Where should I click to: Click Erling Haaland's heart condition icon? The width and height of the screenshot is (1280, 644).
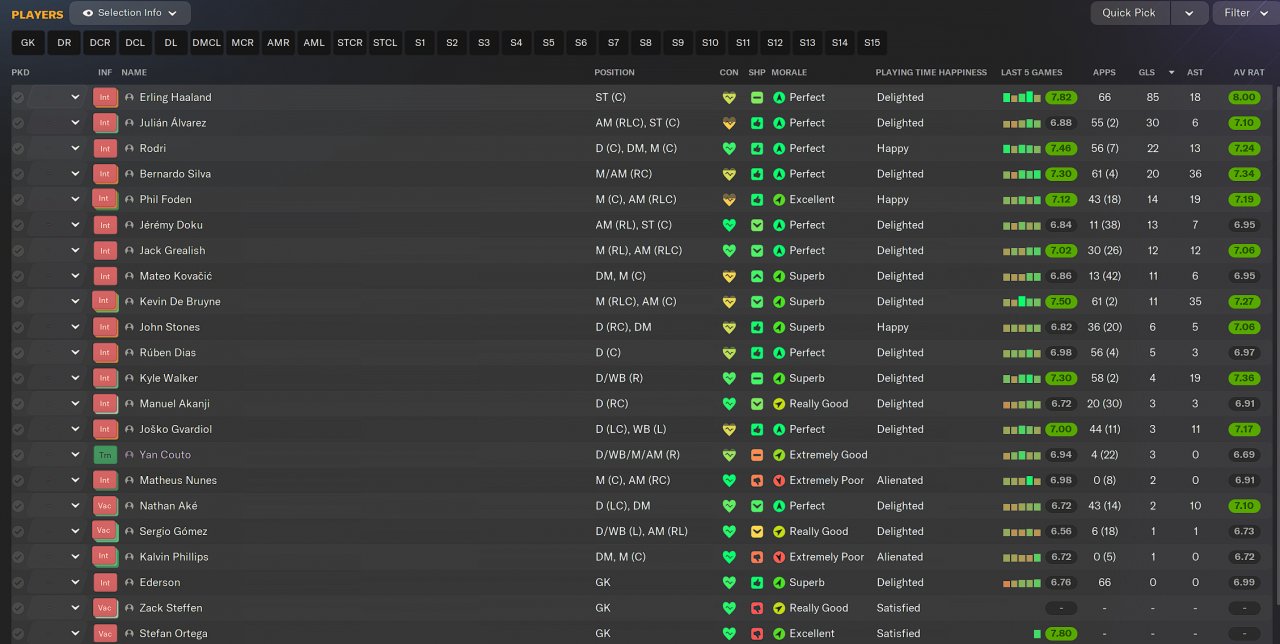(729, 98)
